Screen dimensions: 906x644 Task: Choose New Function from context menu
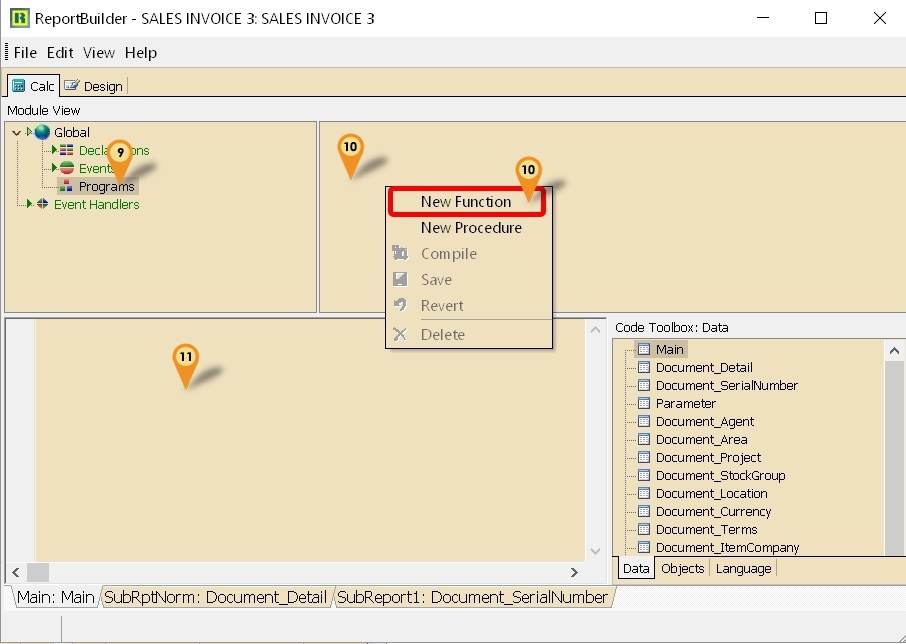(x=465, y=202)
